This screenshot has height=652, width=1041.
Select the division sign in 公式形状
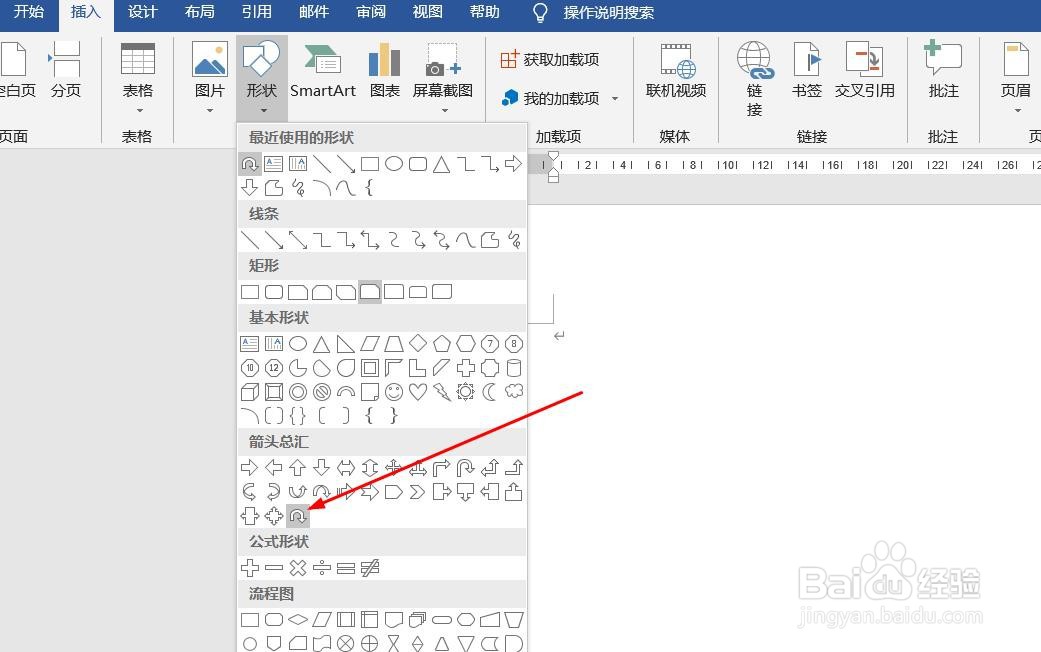click(x=322, y=568)
